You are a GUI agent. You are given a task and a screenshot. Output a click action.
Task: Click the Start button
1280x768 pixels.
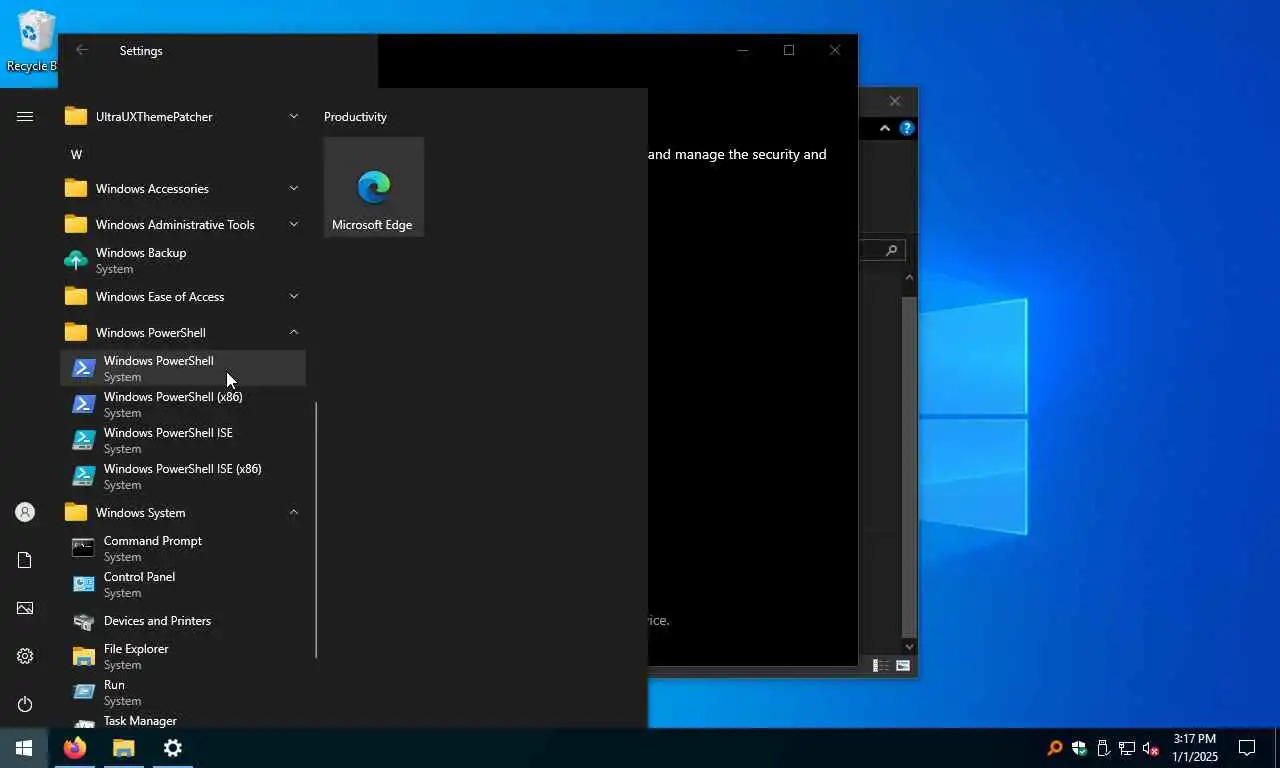[x=24, y=748]
